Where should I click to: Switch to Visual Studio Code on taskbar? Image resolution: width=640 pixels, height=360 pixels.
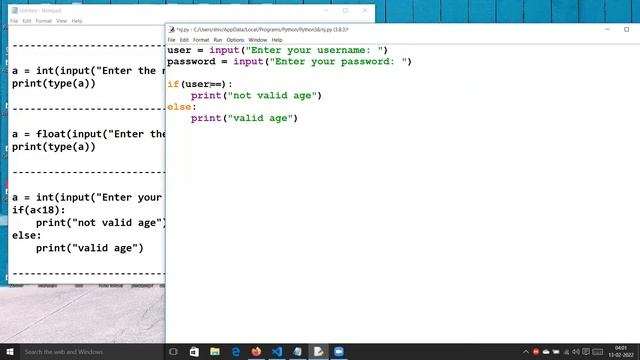pyautogui.click(x=277, y=351)
